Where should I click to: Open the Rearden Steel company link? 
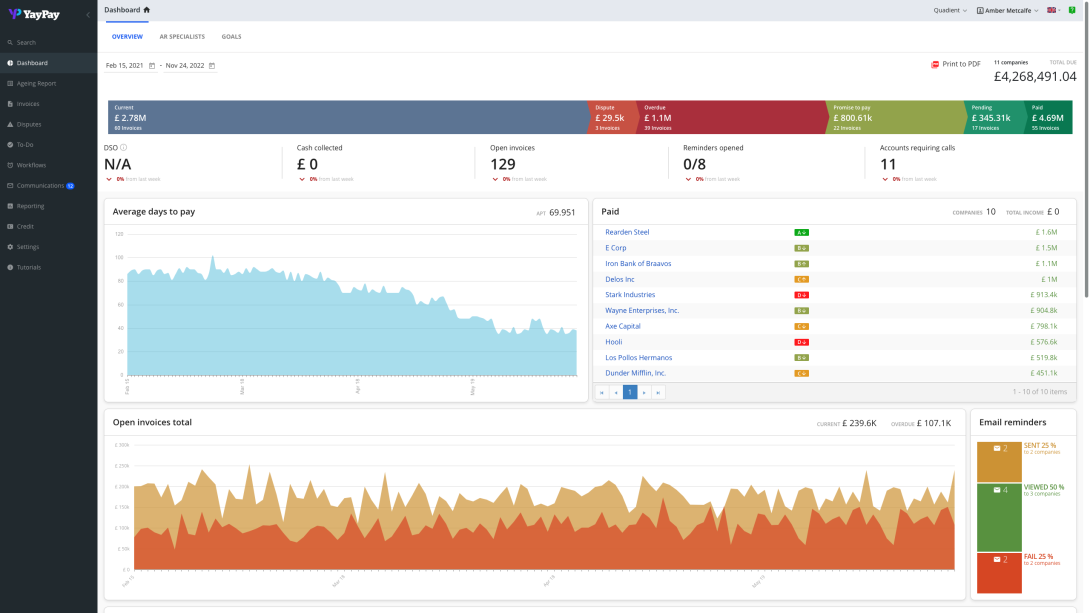(x=627, y=232)
